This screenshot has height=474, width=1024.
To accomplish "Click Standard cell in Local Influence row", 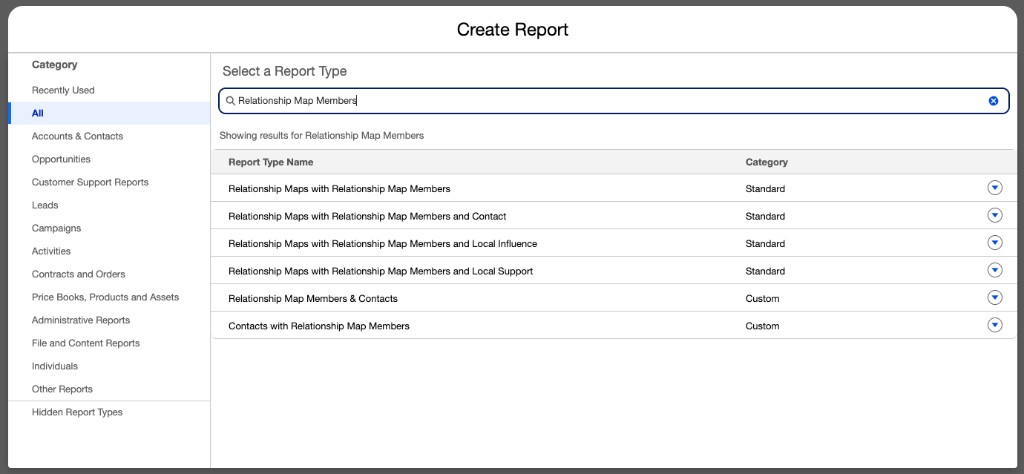I will (x=765, y=244).
